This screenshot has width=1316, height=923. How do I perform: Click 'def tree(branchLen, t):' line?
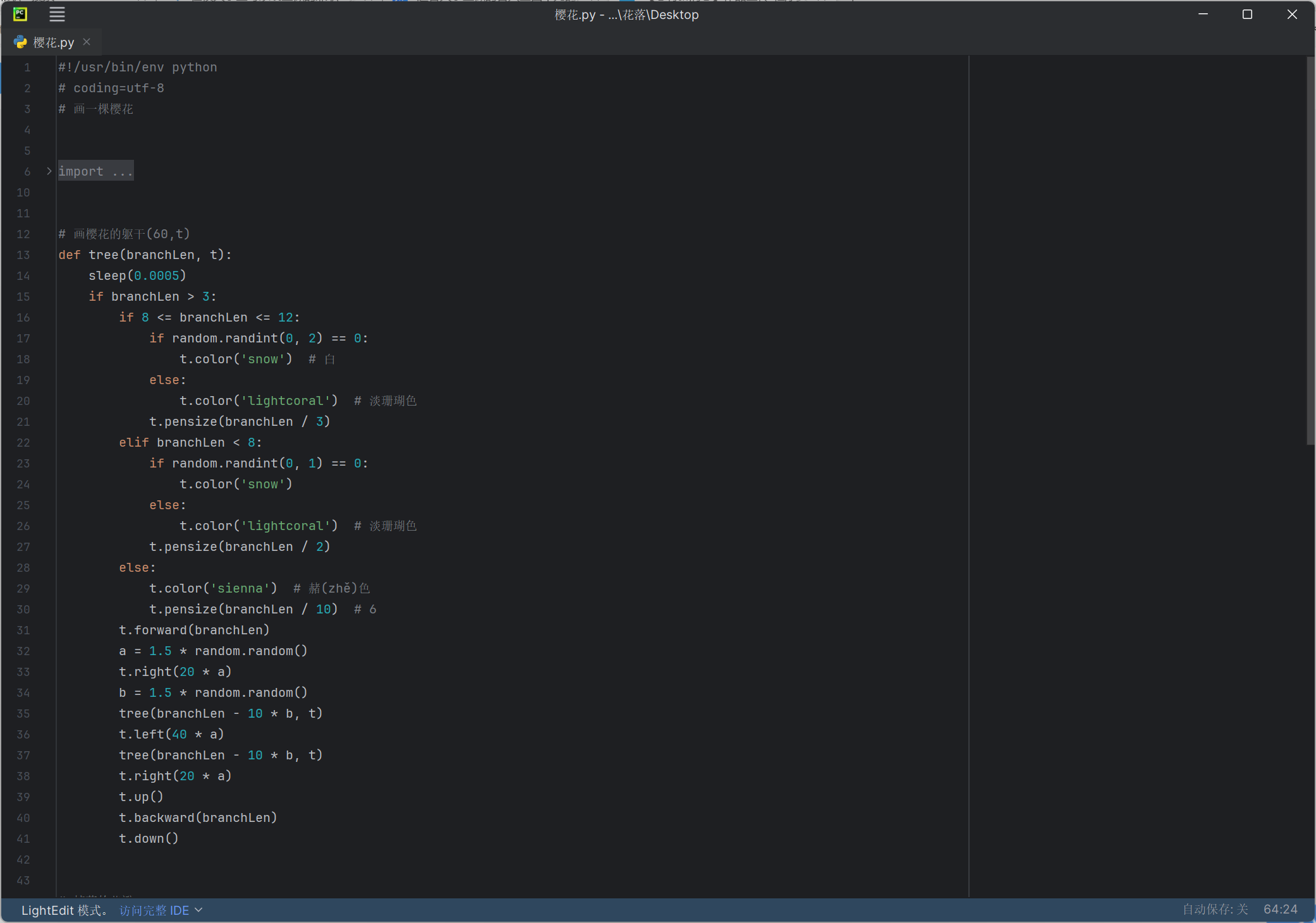pyautogui.click(x=145, y=255)
